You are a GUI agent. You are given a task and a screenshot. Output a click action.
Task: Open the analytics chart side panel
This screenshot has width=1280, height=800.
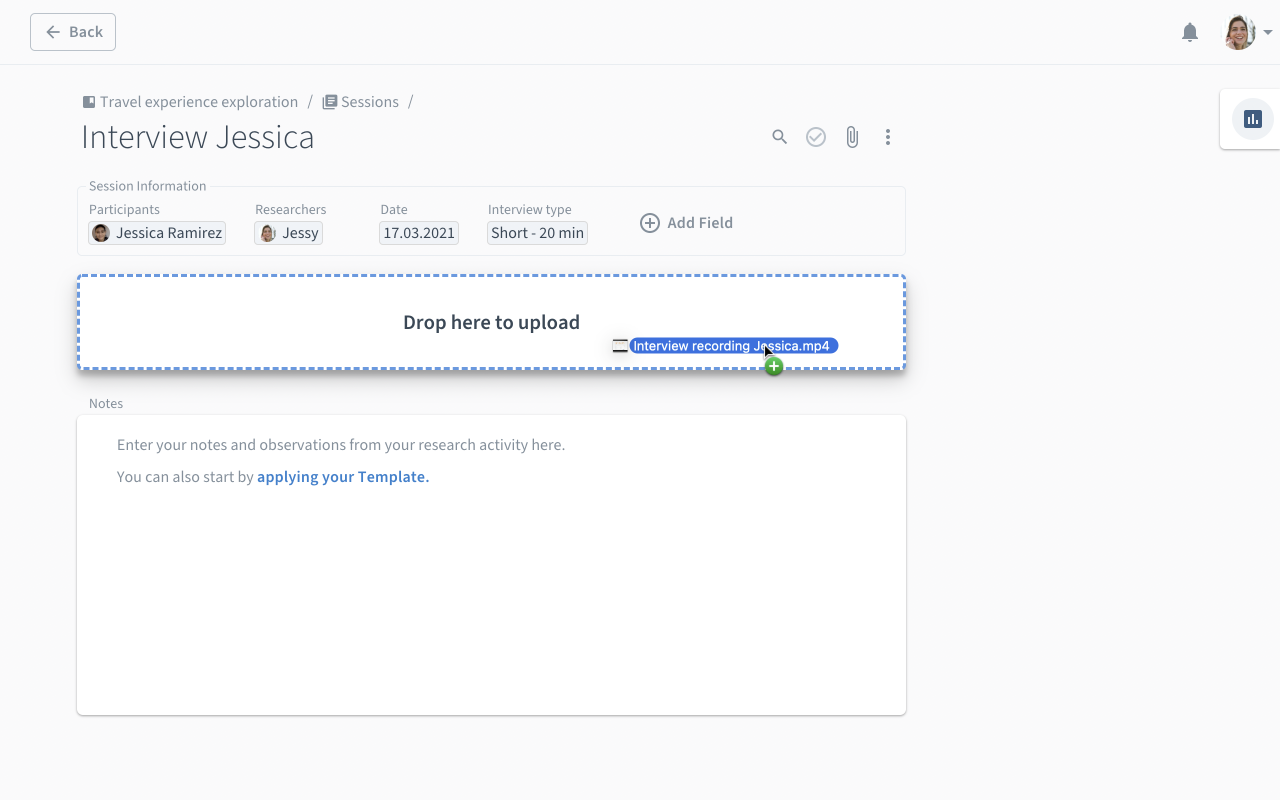tap(1253, 119)
